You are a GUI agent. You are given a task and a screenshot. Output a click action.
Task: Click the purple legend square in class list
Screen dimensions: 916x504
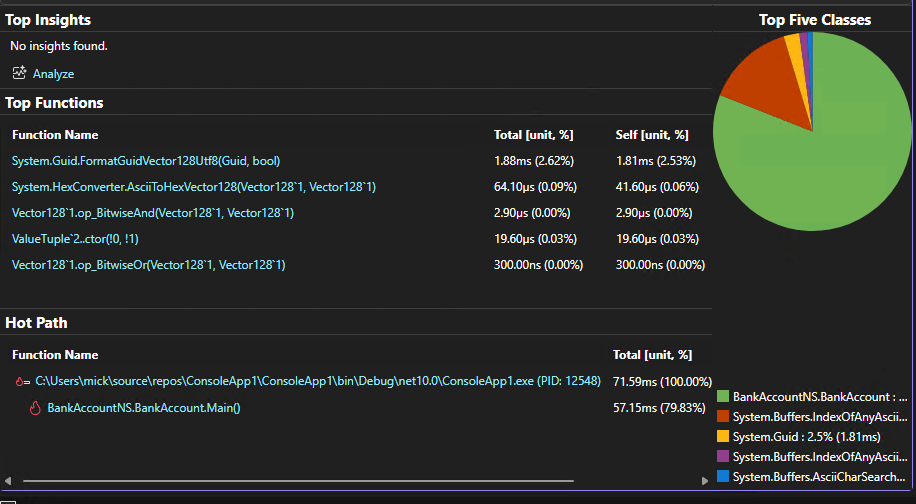click(723, 457)
